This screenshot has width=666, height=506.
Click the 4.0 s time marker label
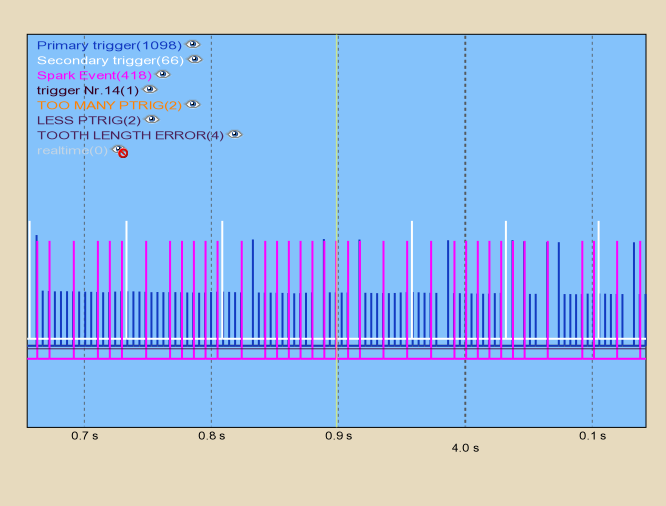click(x=465, y=448)
